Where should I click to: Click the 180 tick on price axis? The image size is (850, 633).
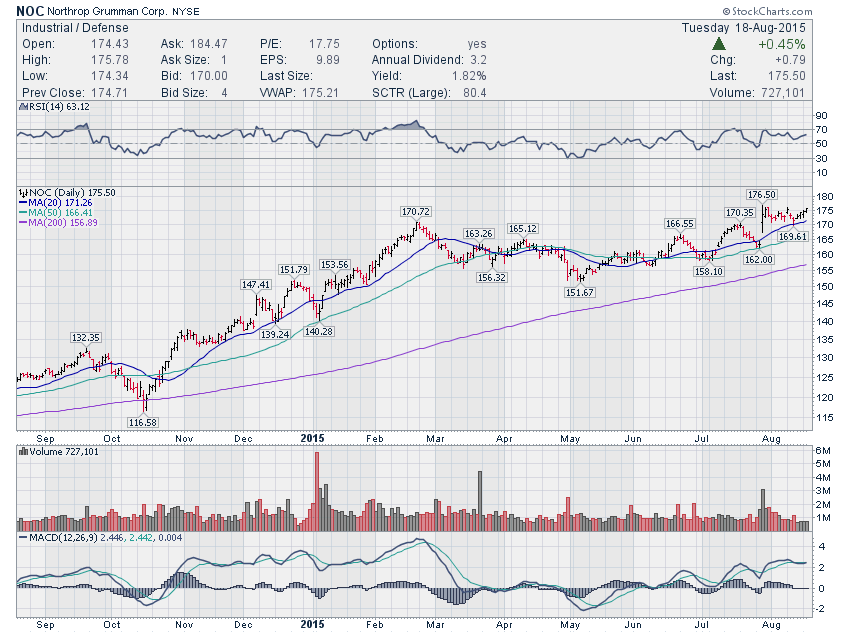click(x=824, y=197)
